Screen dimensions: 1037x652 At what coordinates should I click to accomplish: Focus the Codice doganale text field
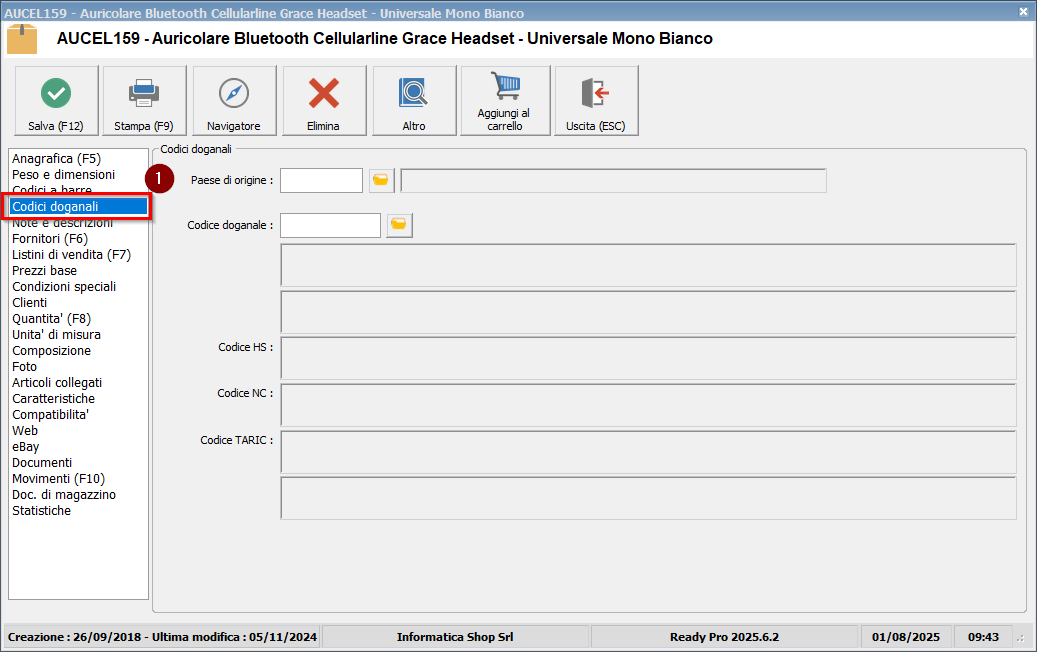(330, 225)
